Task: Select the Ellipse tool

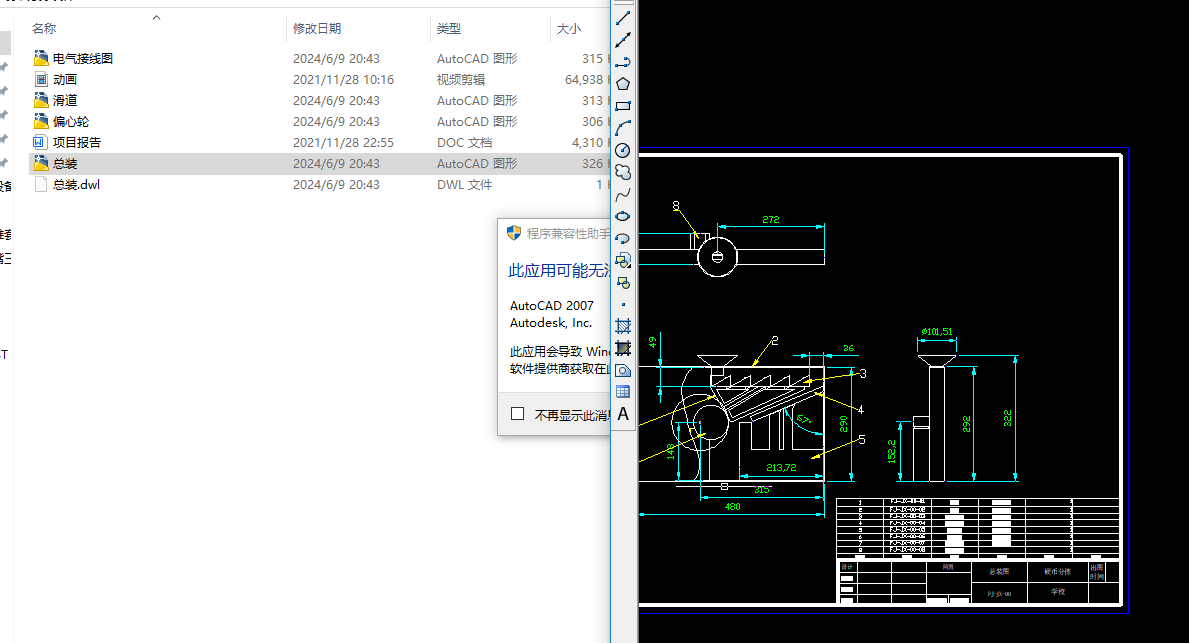Action: [623, 217]
